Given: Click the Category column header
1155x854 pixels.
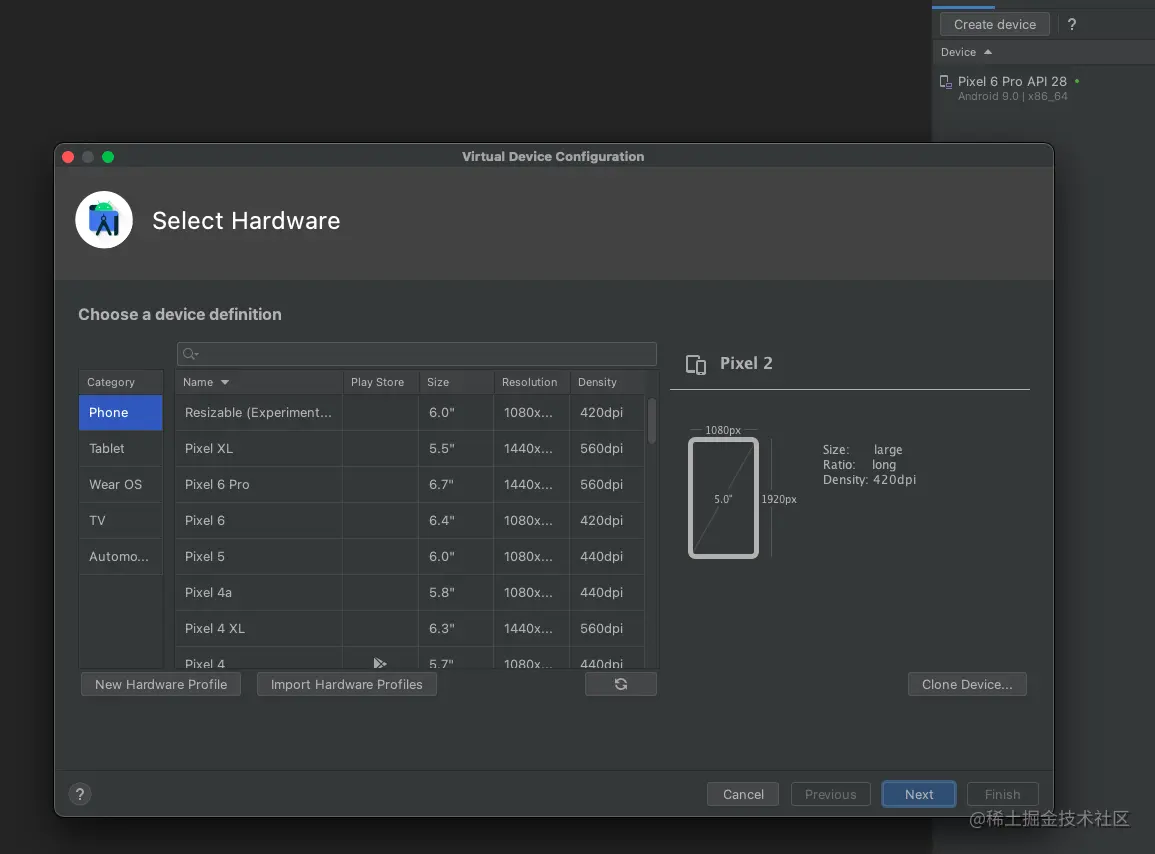Looking at the screenshot, I should point(121,382).
